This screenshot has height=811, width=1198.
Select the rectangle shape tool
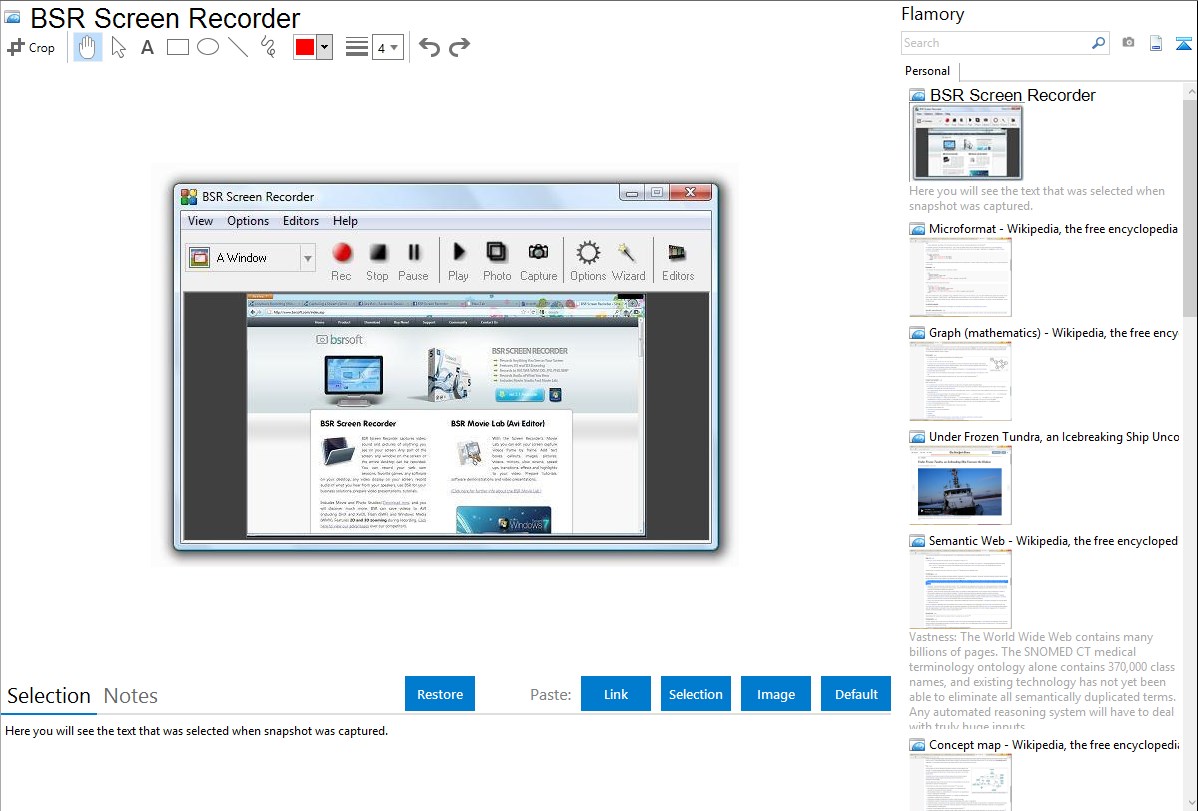pyautogui.click(x=178, y=47)
